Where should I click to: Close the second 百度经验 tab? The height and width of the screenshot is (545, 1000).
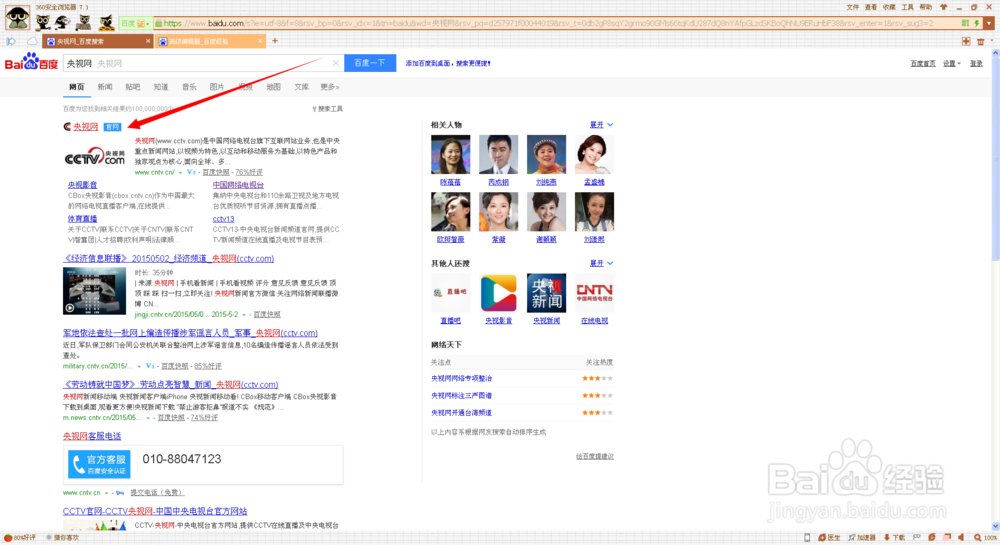pyautogui.click(x=260, y=41)
